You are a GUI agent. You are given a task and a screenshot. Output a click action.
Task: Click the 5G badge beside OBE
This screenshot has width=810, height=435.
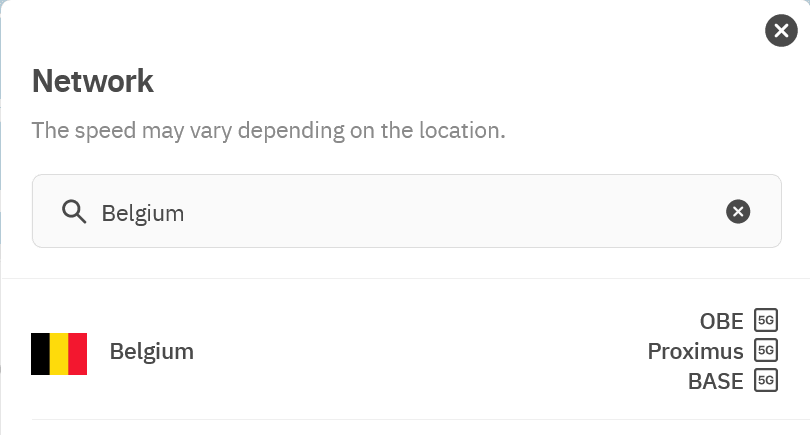click(766, 321)
